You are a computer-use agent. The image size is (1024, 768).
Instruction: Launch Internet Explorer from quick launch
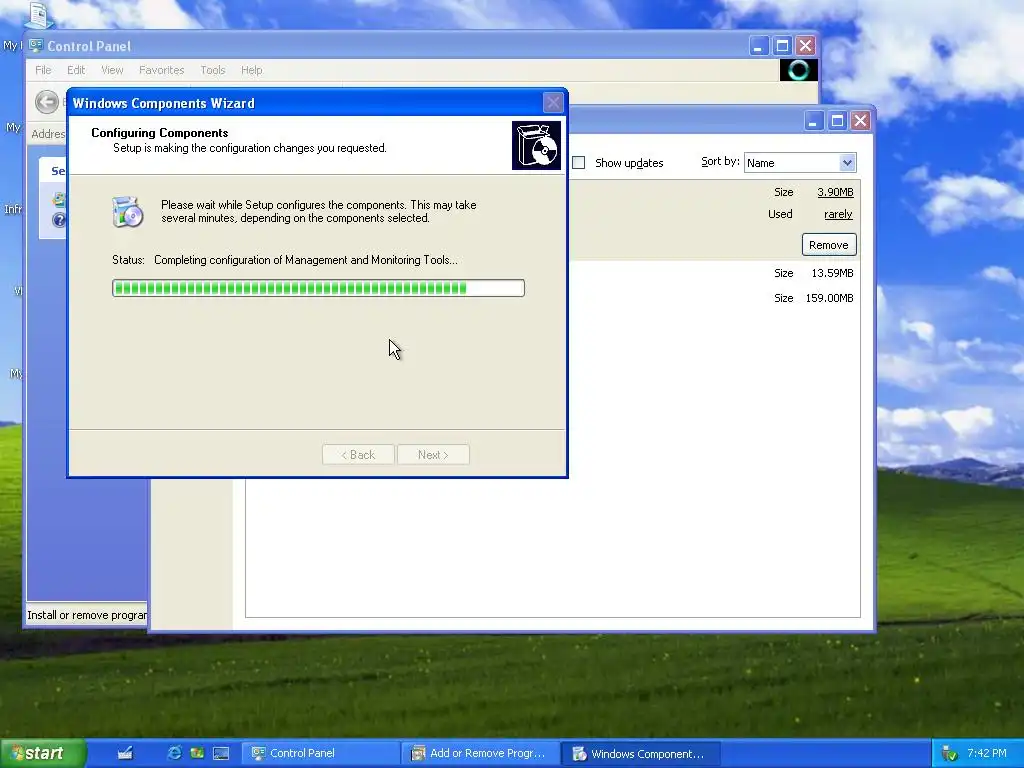[x=174, y=753]
